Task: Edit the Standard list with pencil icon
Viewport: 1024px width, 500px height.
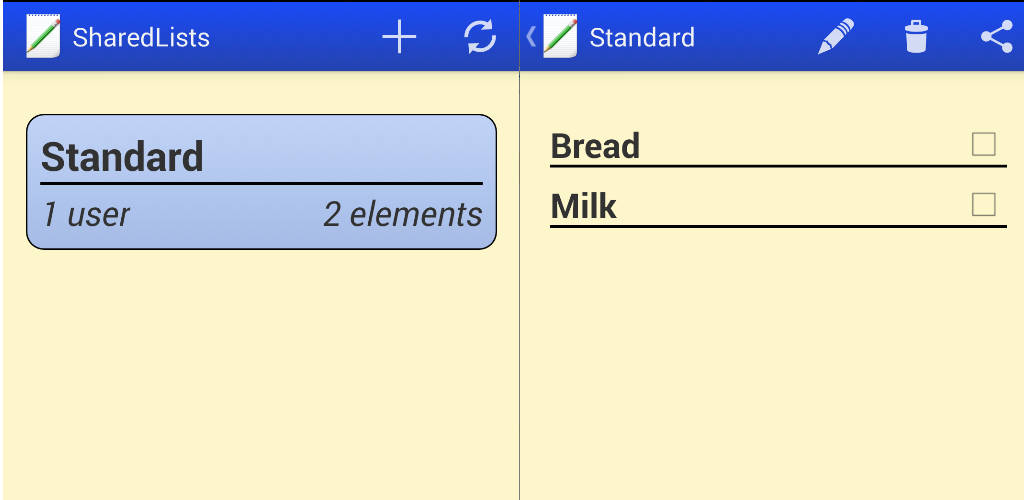Action: tap(836, 38)
